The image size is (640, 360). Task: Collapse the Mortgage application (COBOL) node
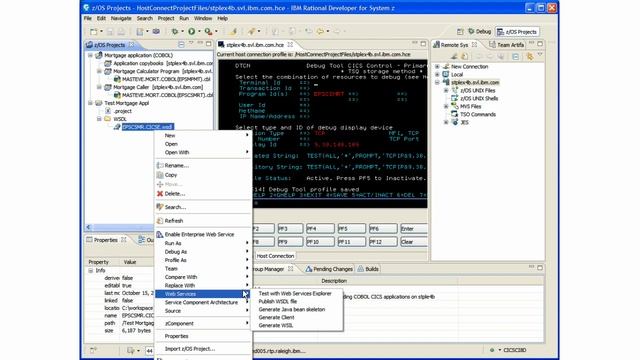click(x=90, y=55)
